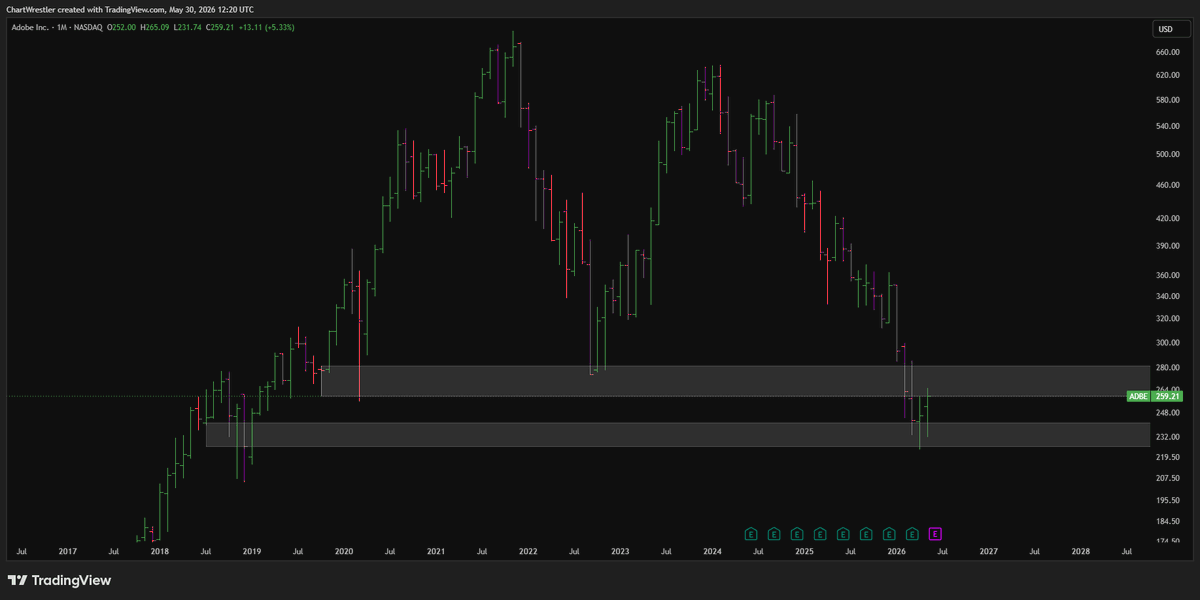Click the leftmost green earnings marker

tap(750, 533)
